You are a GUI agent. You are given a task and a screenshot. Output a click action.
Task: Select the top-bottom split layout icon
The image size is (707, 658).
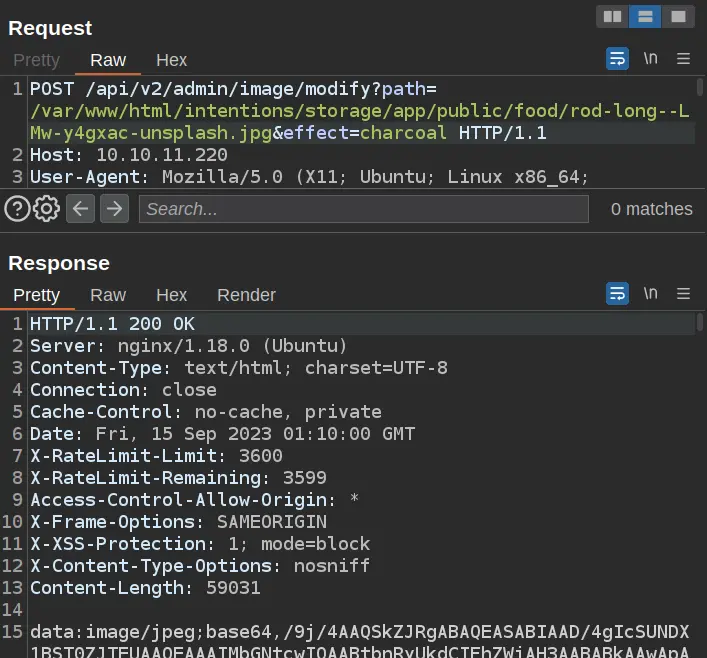[x=645, y=17]
